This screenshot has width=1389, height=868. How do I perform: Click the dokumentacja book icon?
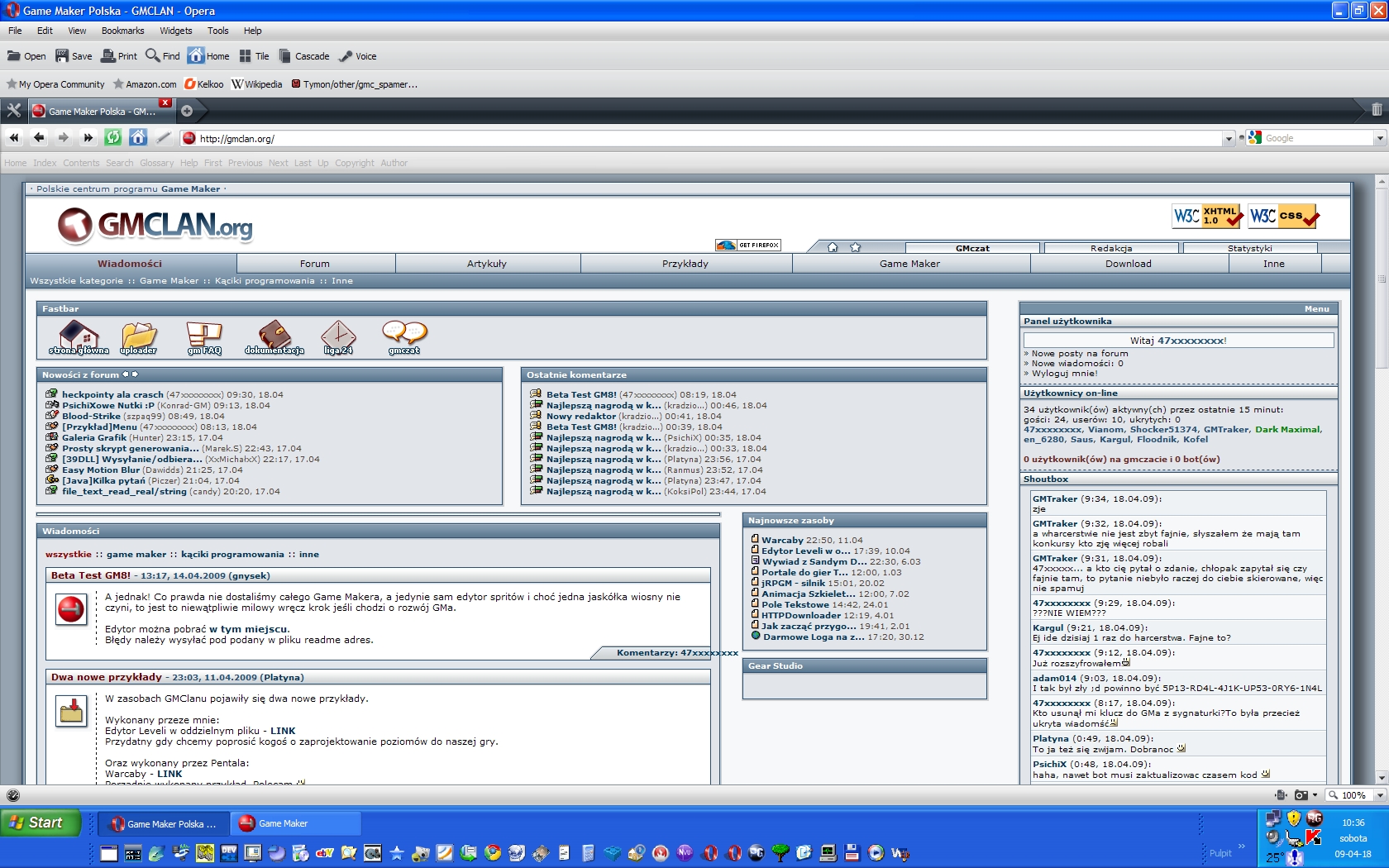pos(274,338)
